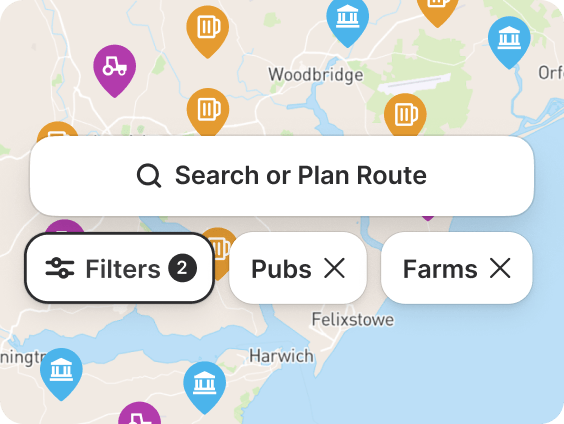Click the Pubs filter chip label
The image size is (564, 424).
point(281,269)
